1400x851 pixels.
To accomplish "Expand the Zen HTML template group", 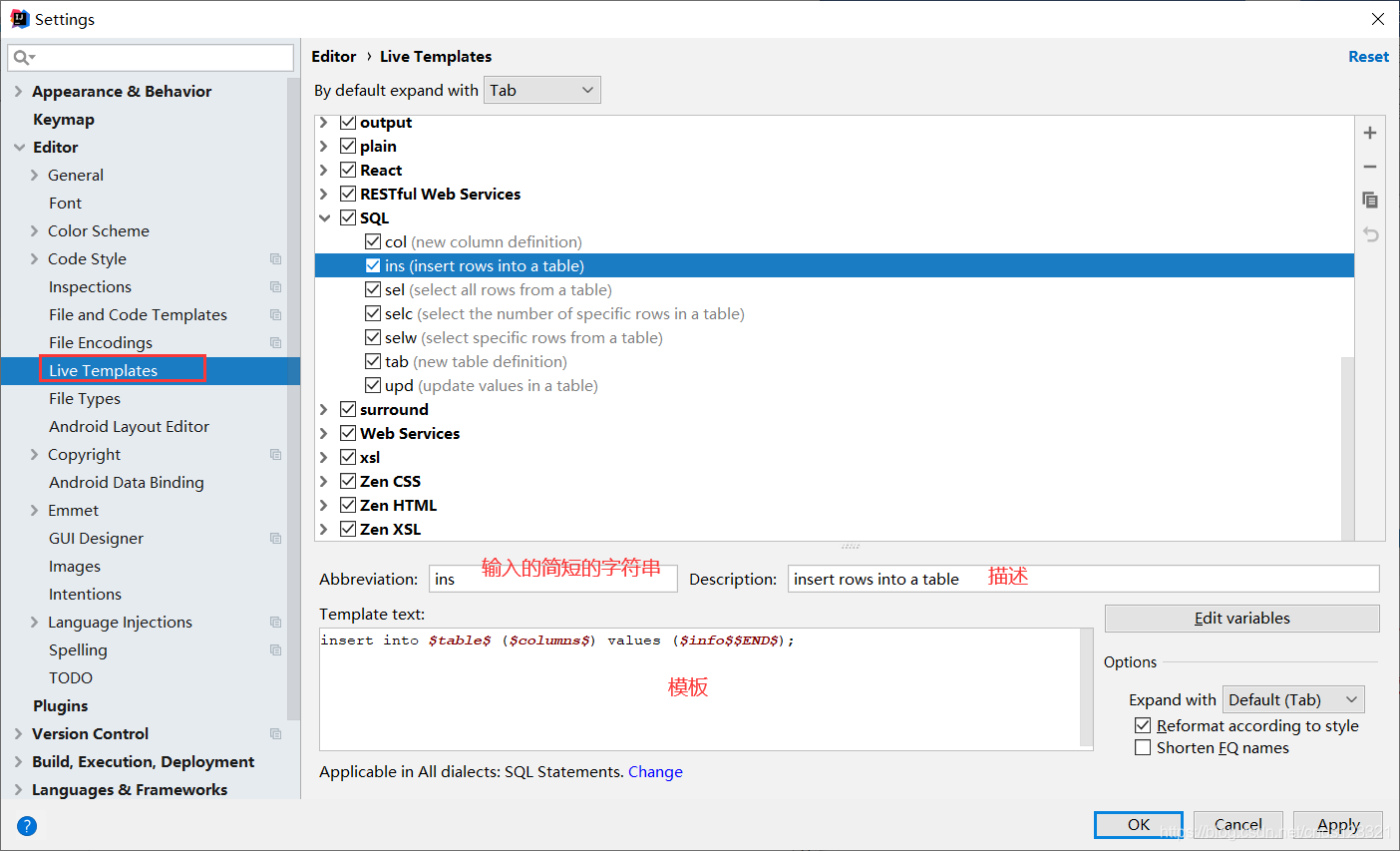I will [324, 505].
